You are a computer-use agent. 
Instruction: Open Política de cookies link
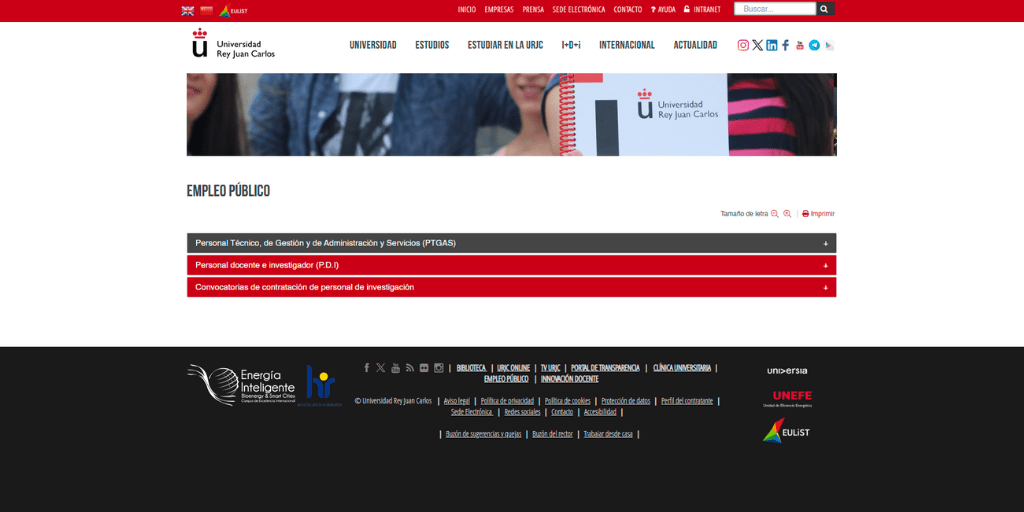coord(568,401)
